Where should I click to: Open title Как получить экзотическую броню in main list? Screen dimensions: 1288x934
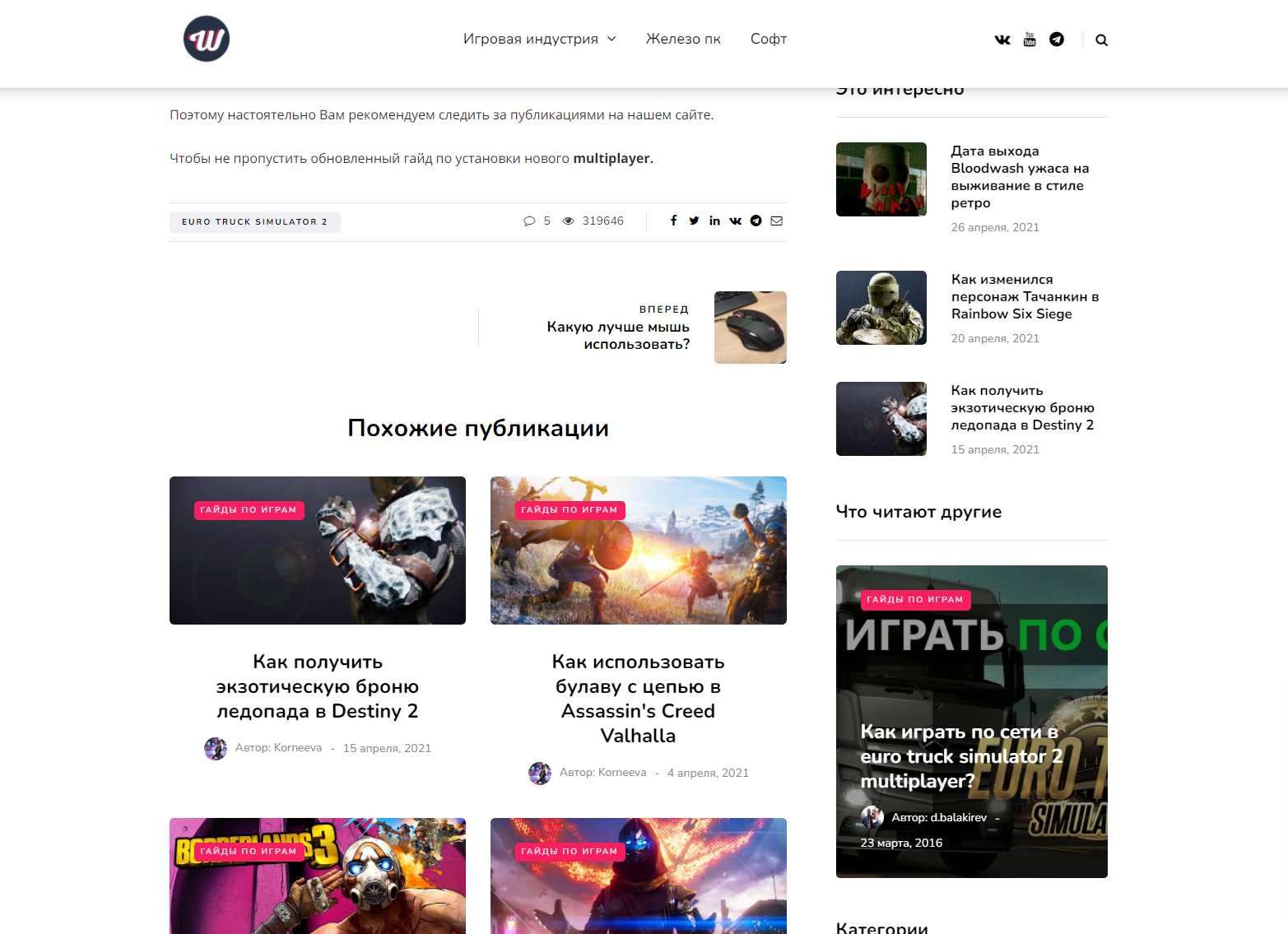click(318, 686)
